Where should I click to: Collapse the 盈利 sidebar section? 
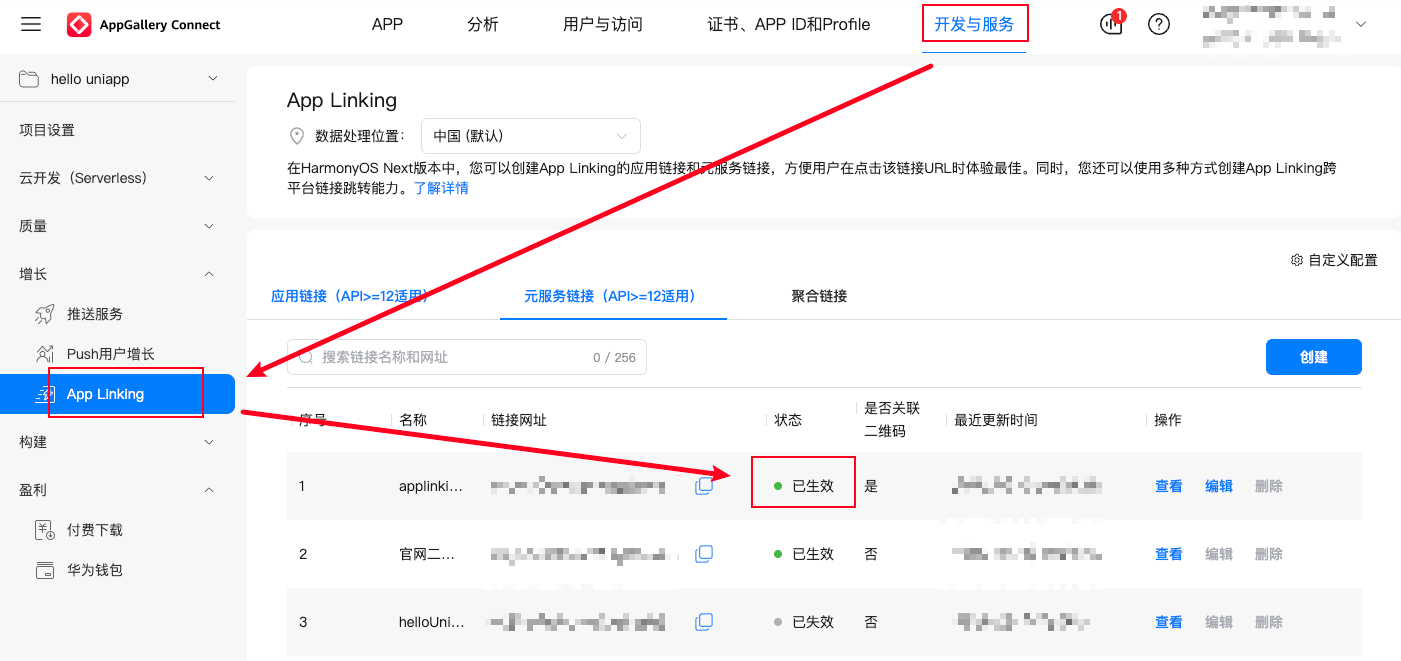coord(209,490)
